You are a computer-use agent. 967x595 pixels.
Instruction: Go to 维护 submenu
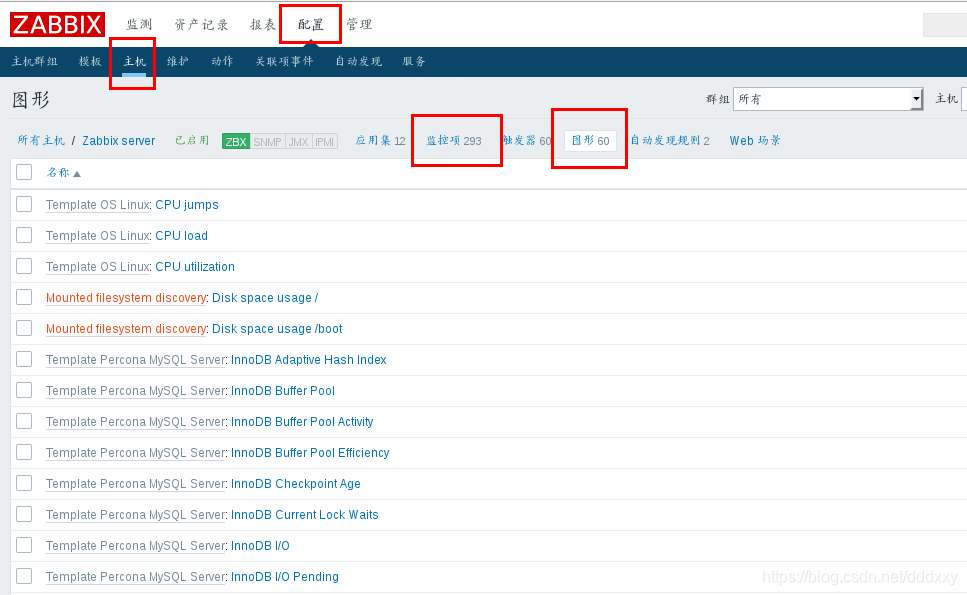coord(178,62)
